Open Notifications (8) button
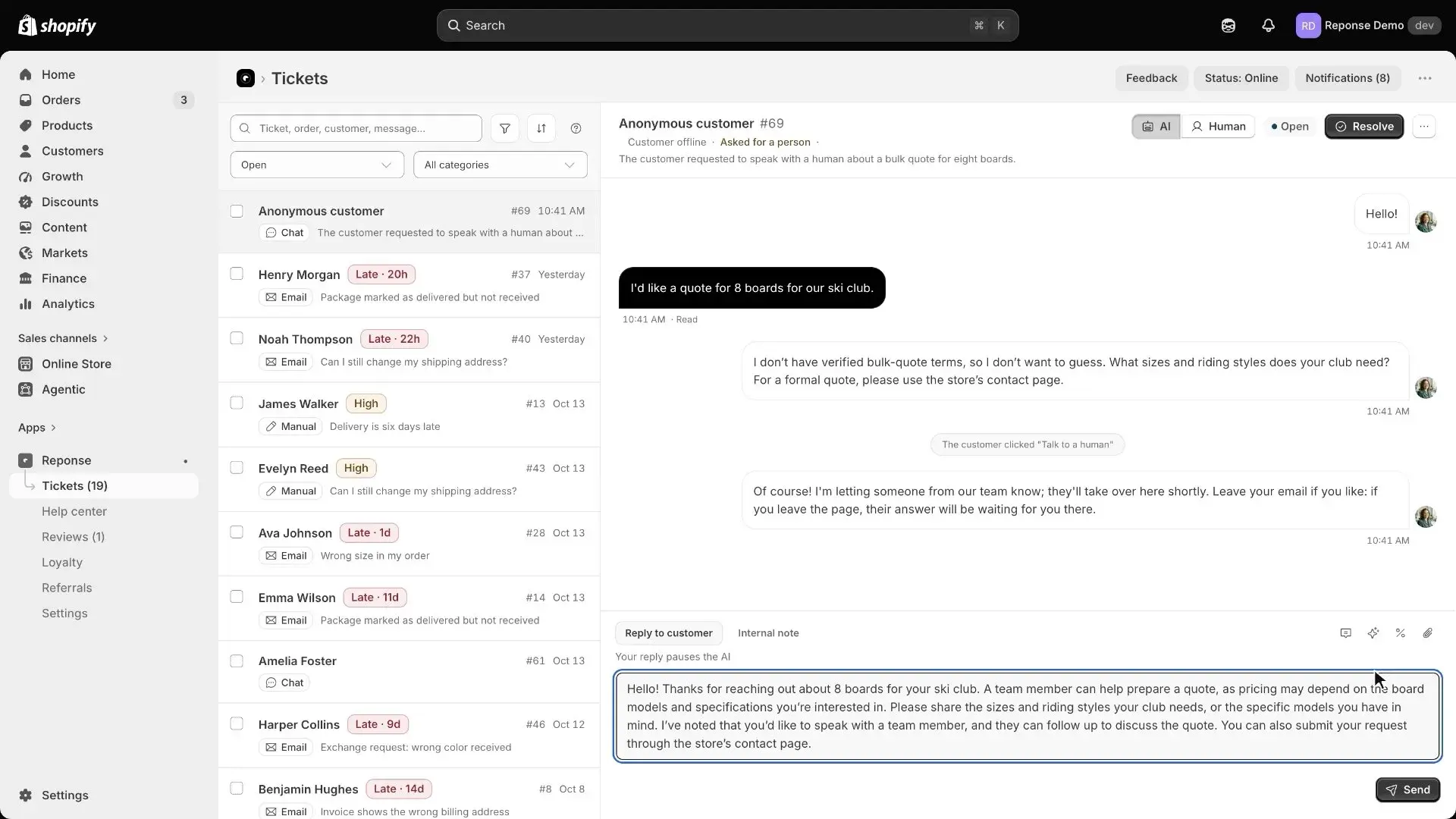Viewport: 1456px width, 819px height. (1348, 78)
